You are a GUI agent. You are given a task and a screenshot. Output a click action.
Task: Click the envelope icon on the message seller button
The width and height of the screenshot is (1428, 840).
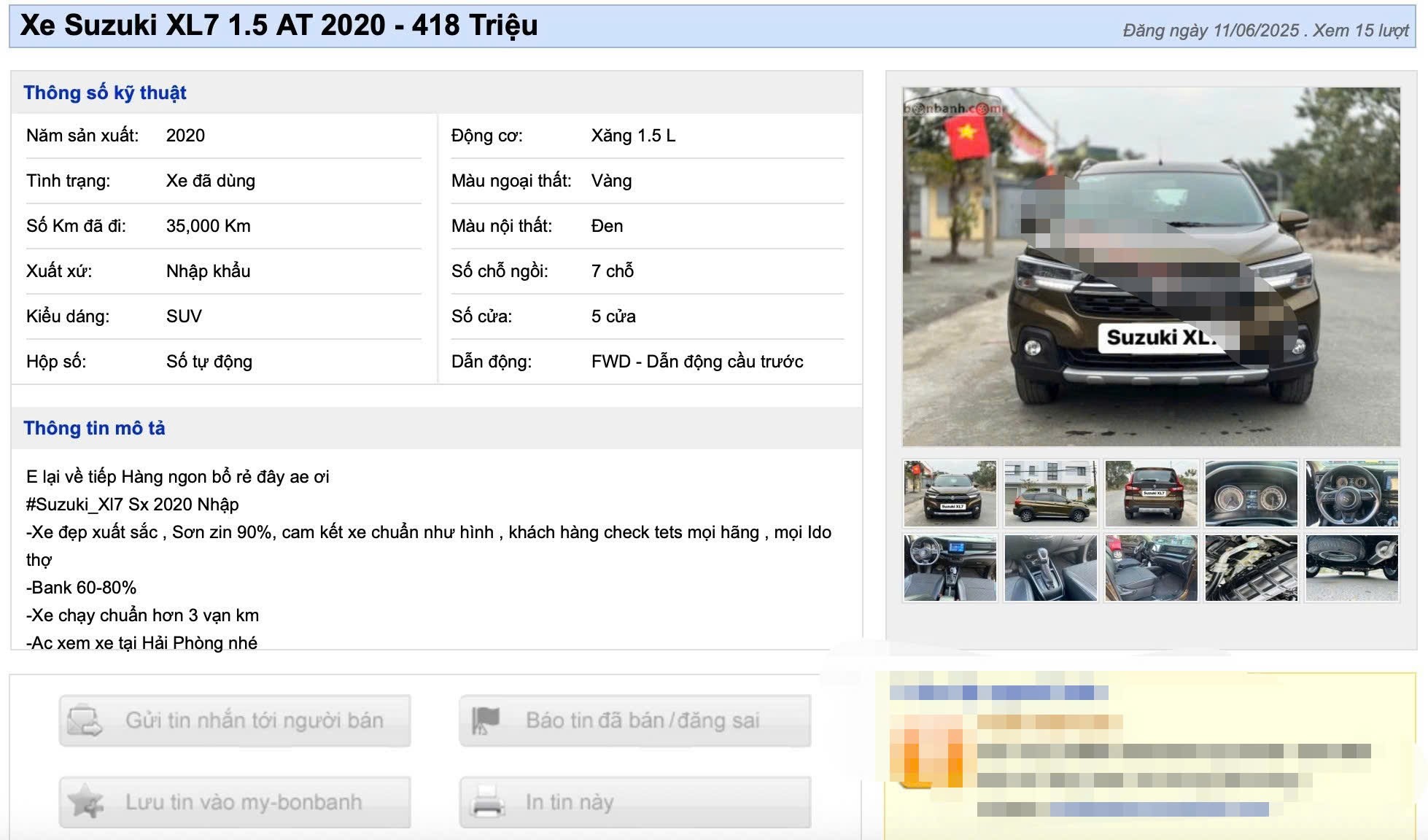tap(85, 720)
